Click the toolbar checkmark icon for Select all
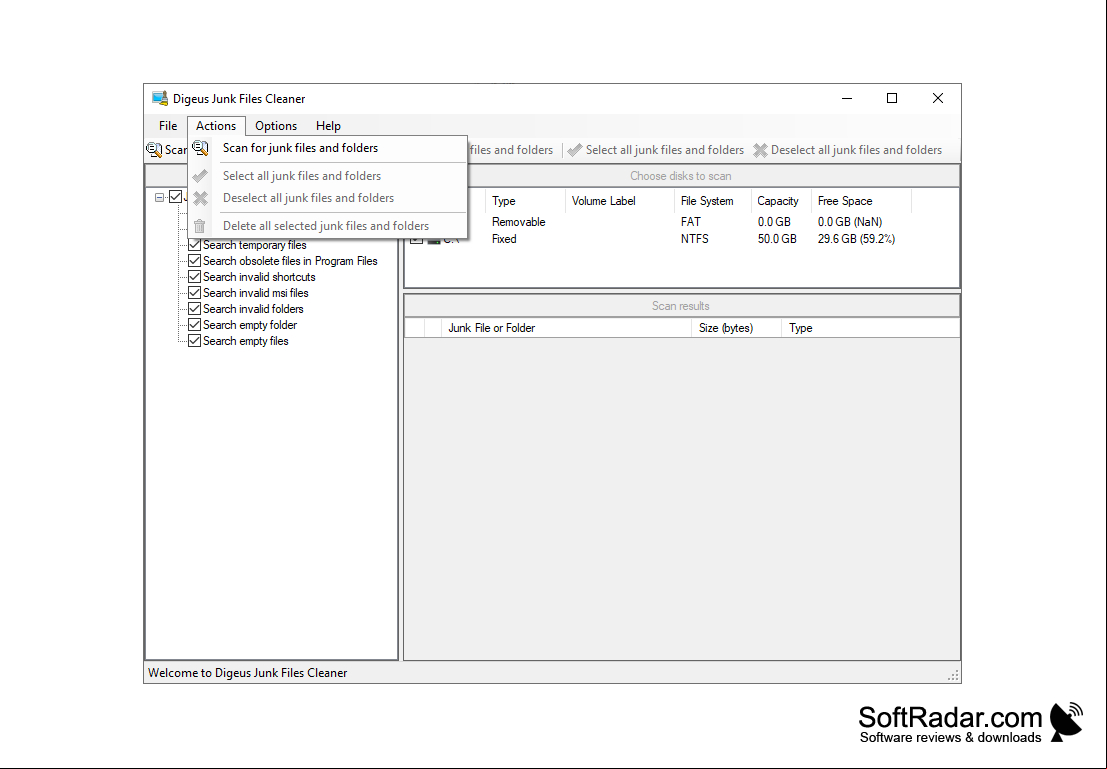 pos(575,150)
